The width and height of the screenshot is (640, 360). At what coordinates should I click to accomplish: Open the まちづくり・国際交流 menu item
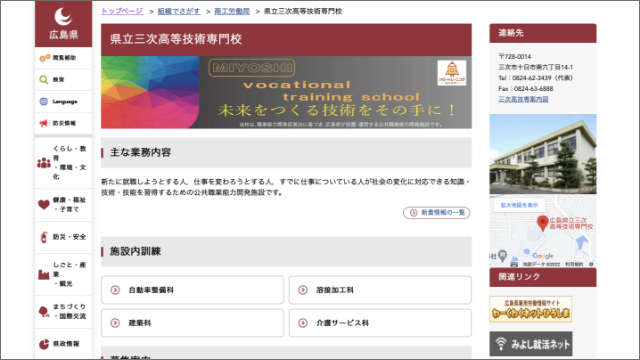coord(63,311)
